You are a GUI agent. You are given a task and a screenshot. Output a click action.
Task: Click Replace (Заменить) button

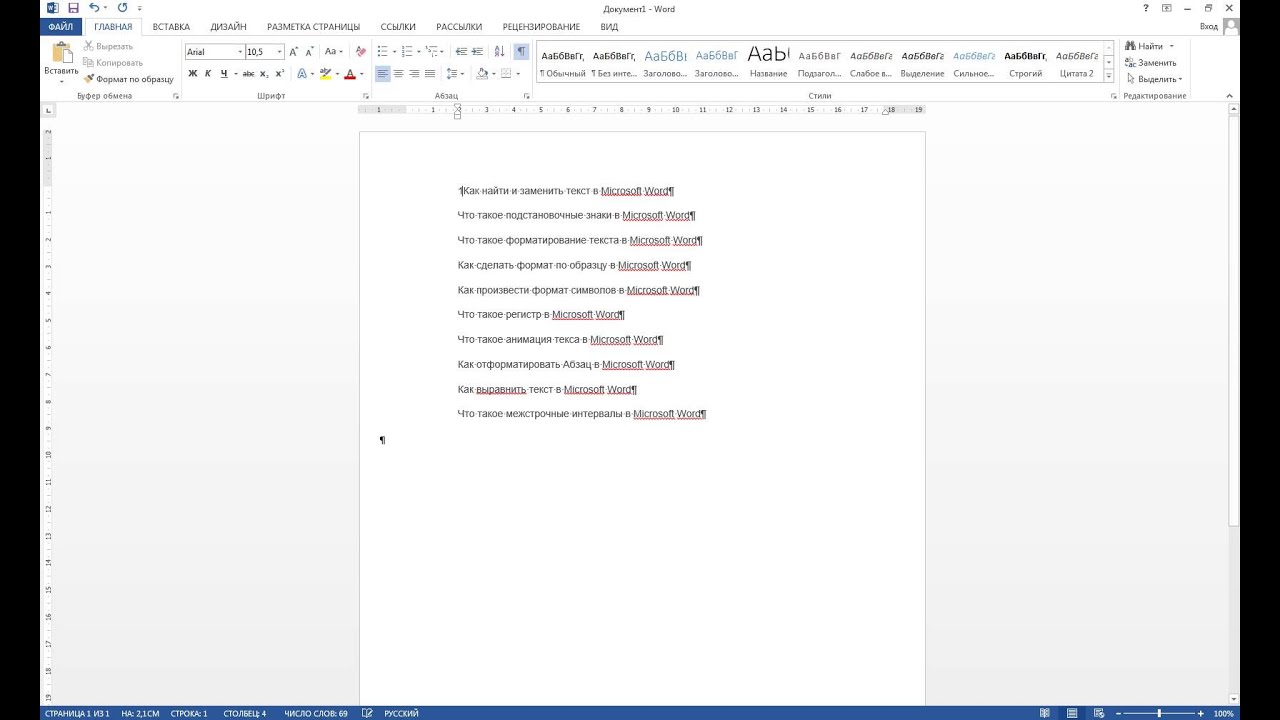coord(1151,63)
